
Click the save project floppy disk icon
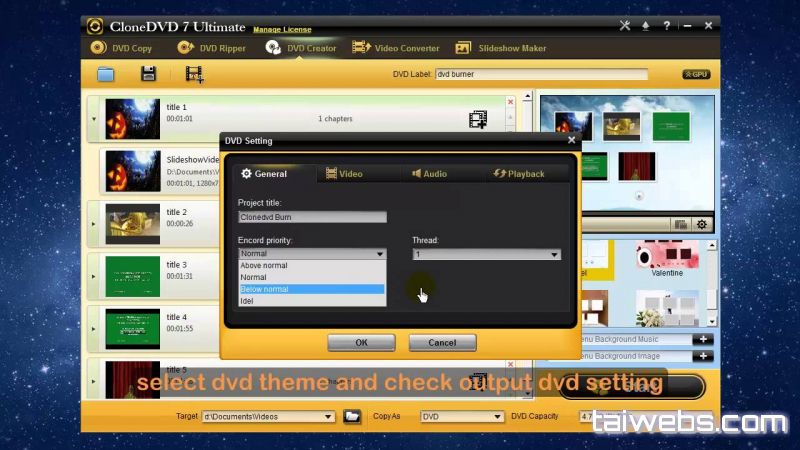pos(148,74)
